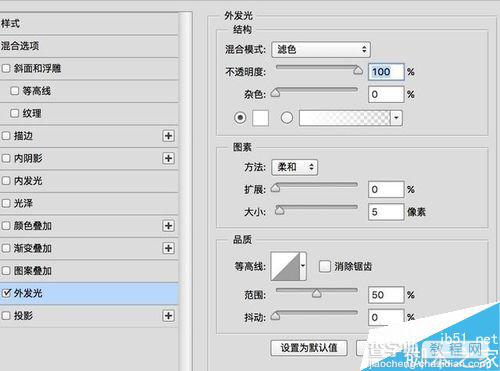Enable Anti-aliased (消除锯齿) checkbox
500x371 pixels.
point(324,266)
